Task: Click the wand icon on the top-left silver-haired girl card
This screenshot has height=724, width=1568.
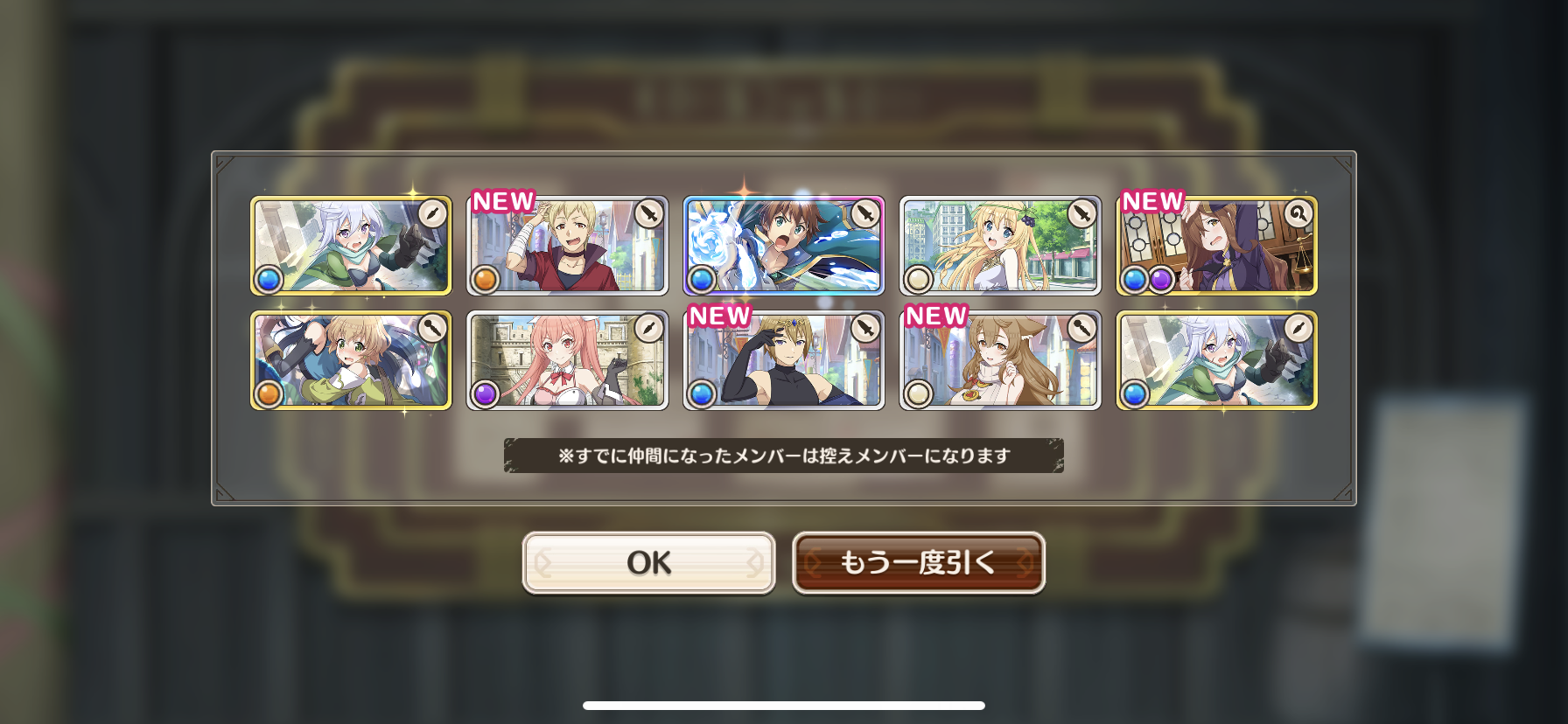Action: click(x=431, y=213)
